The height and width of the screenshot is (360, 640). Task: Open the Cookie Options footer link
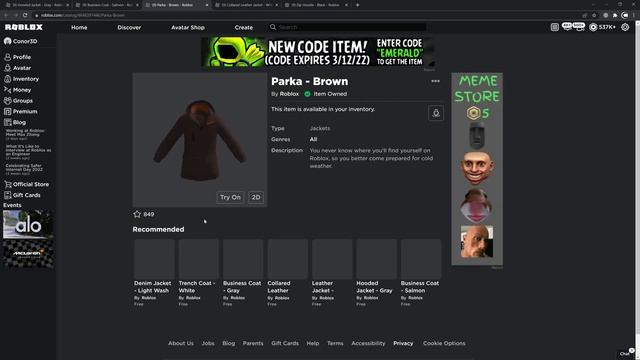[x=444, y=343]
